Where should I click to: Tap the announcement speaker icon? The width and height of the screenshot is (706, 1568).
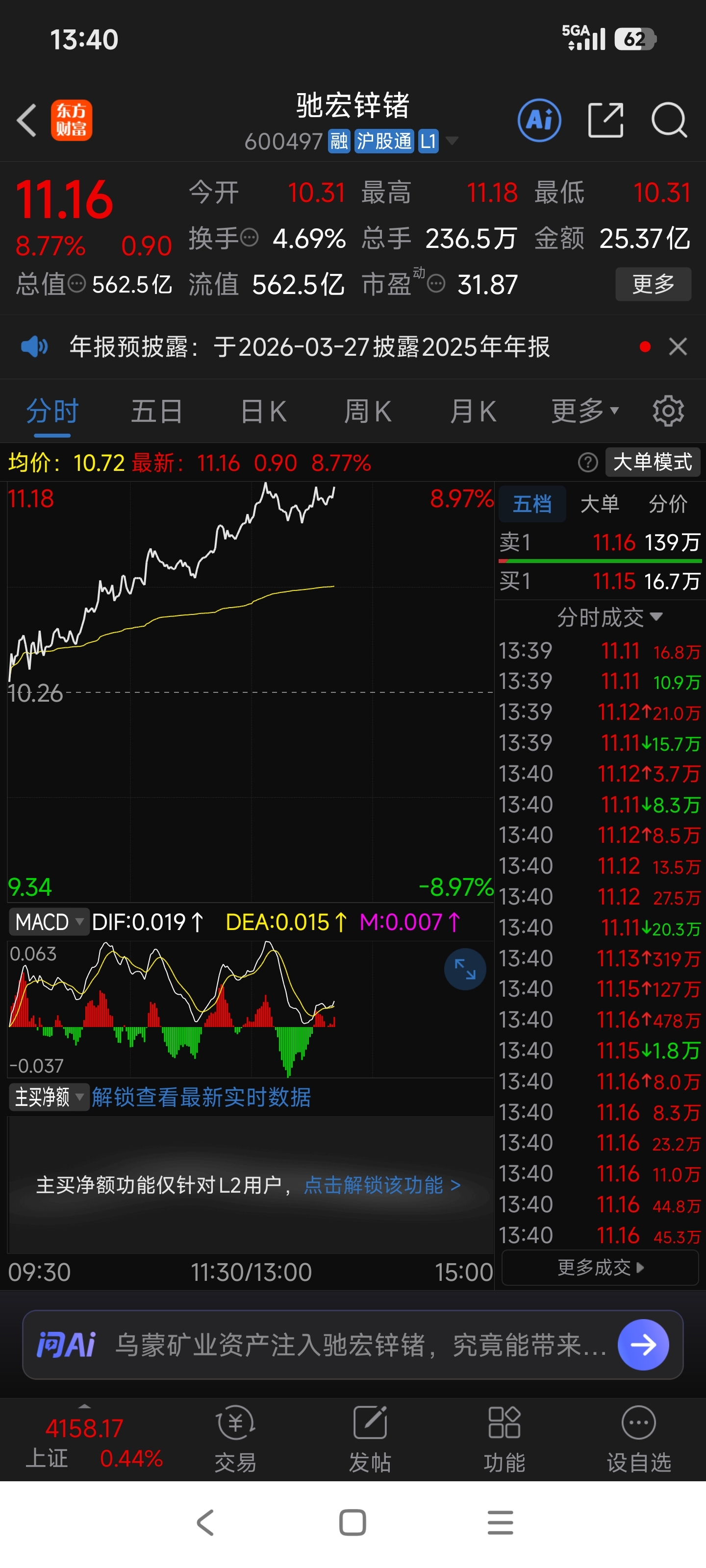(34, 347)
